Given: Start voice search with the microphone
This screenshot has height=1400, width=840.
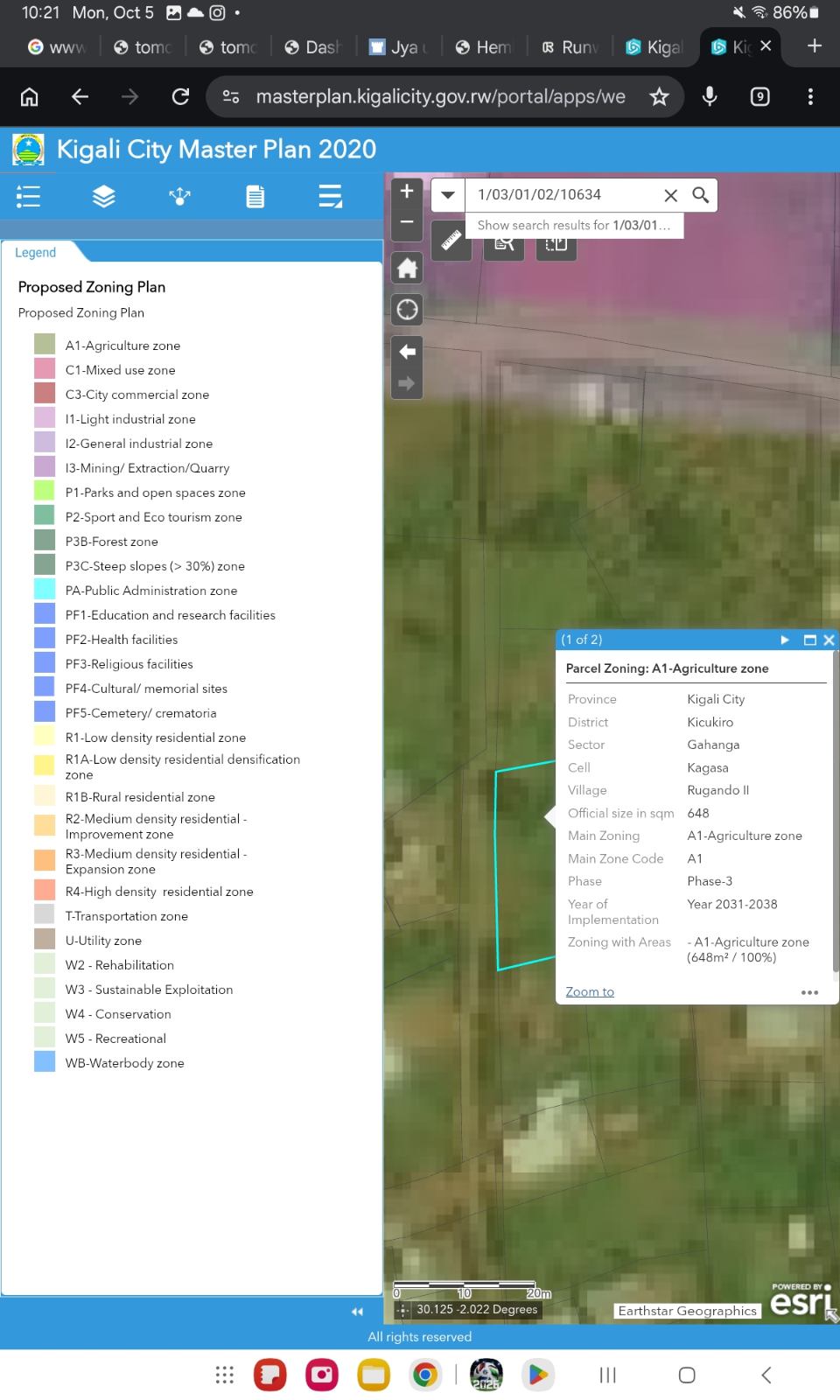Looking at the screenshot, I should click(x=710, y=96).
